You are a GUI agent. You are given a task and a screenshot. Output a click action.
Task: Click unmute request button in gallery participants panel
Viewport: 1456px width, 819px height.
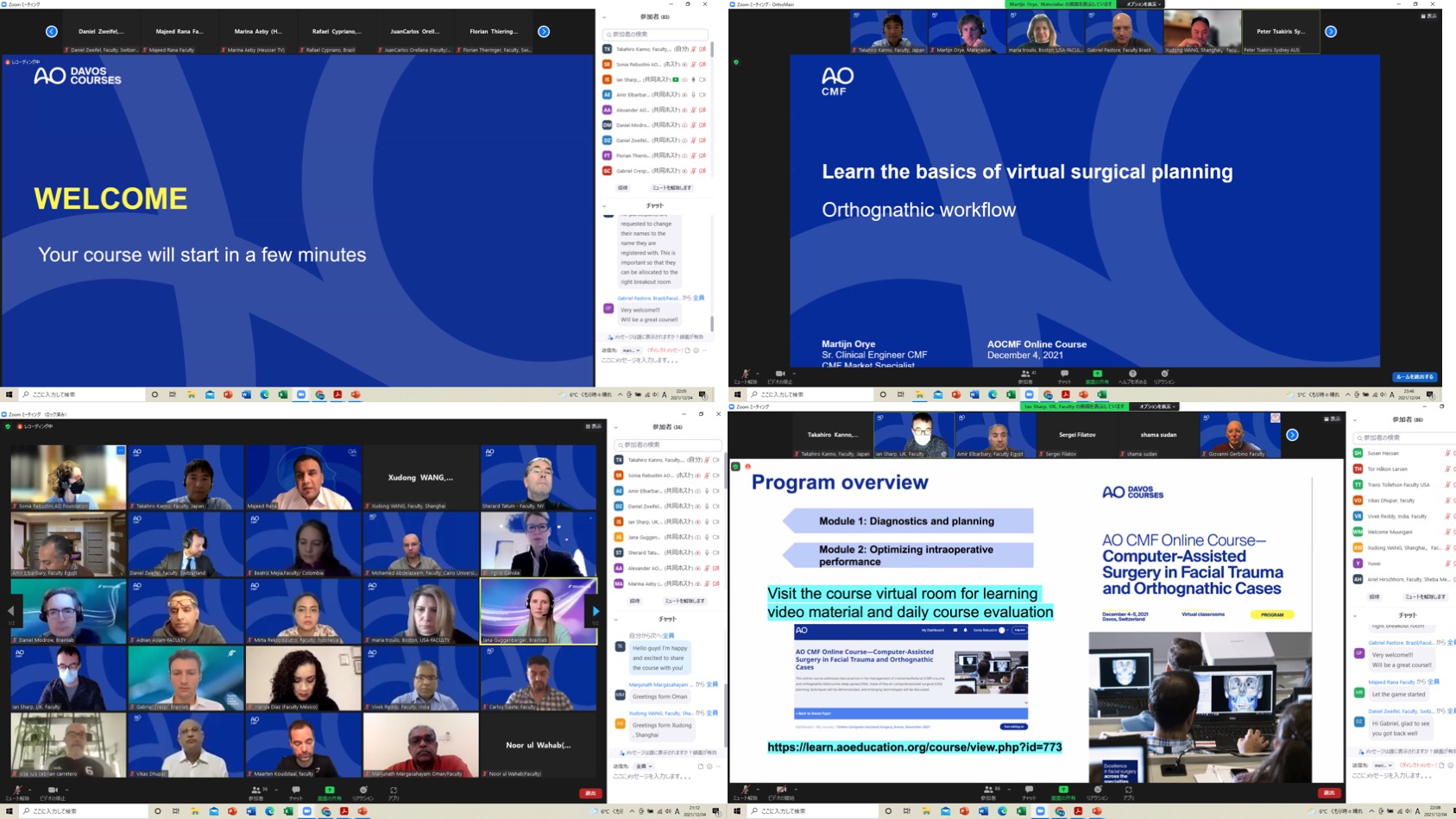click(684, 602)
